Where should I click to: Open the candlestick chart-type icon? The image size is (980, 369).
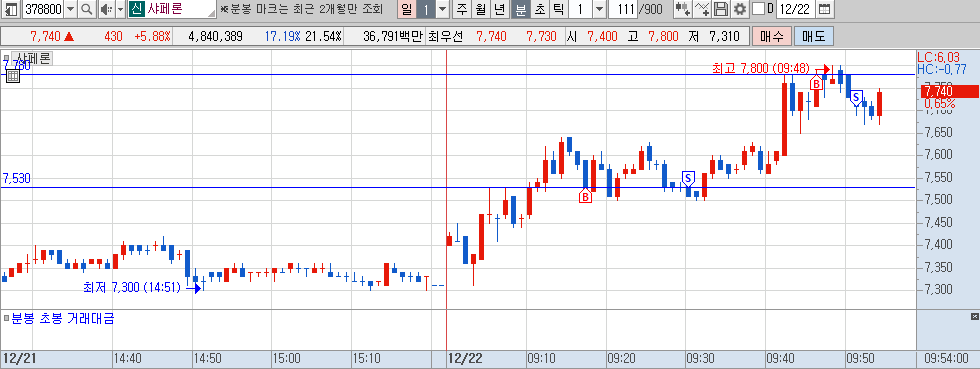(x=683, y=9)
